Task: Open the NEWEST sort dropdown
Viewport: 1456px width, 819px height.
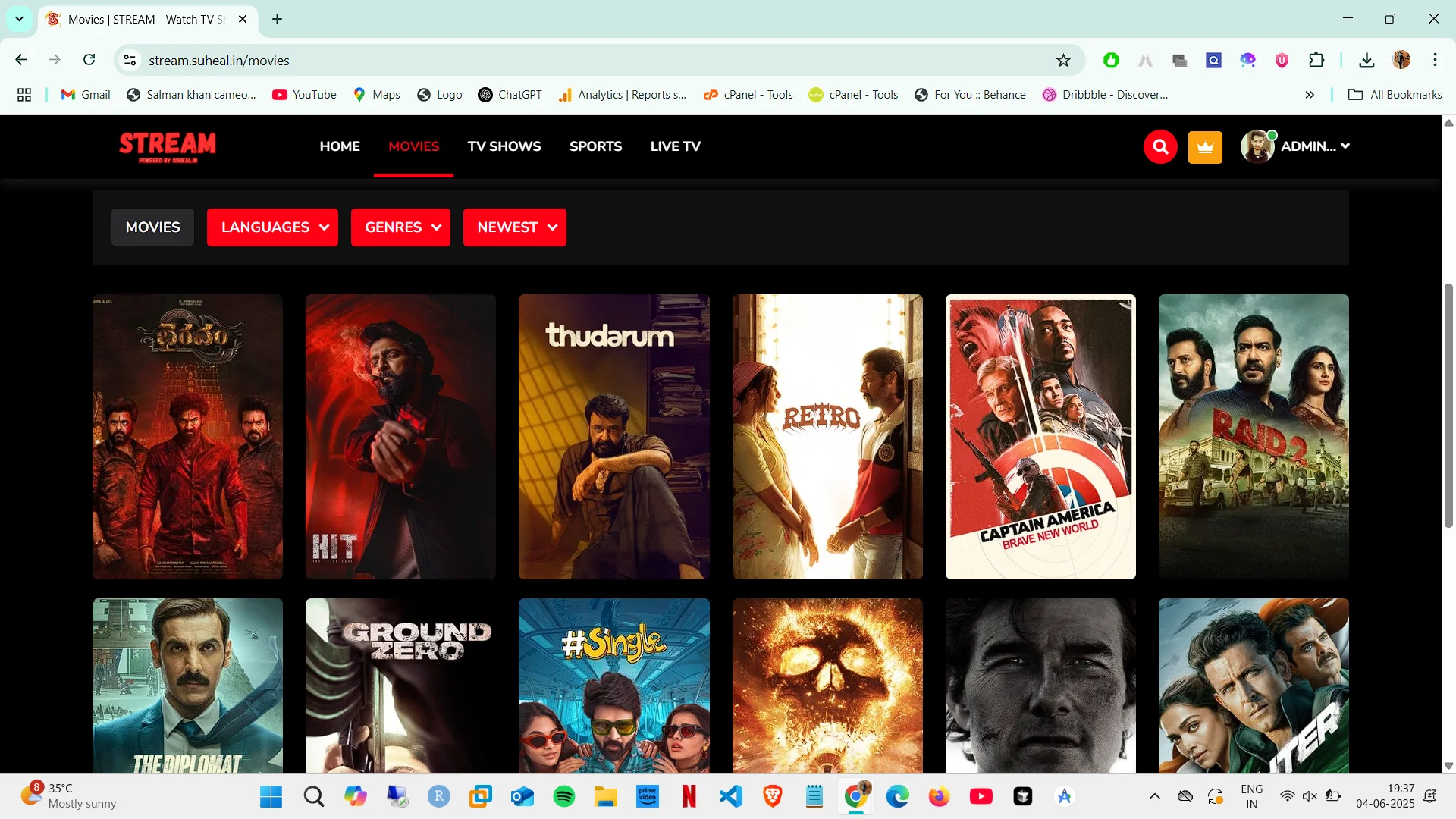Action: point(514,227)
